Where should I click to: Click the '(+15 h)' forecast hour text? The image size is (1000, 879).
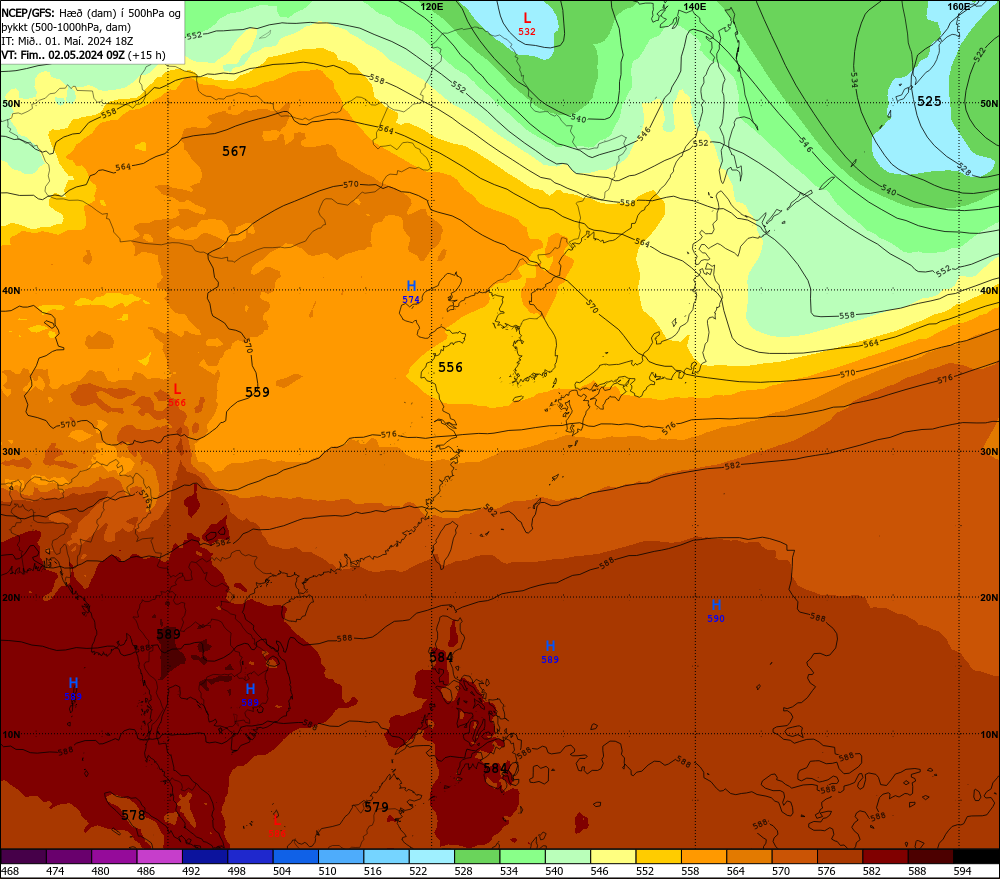[147, 55]
